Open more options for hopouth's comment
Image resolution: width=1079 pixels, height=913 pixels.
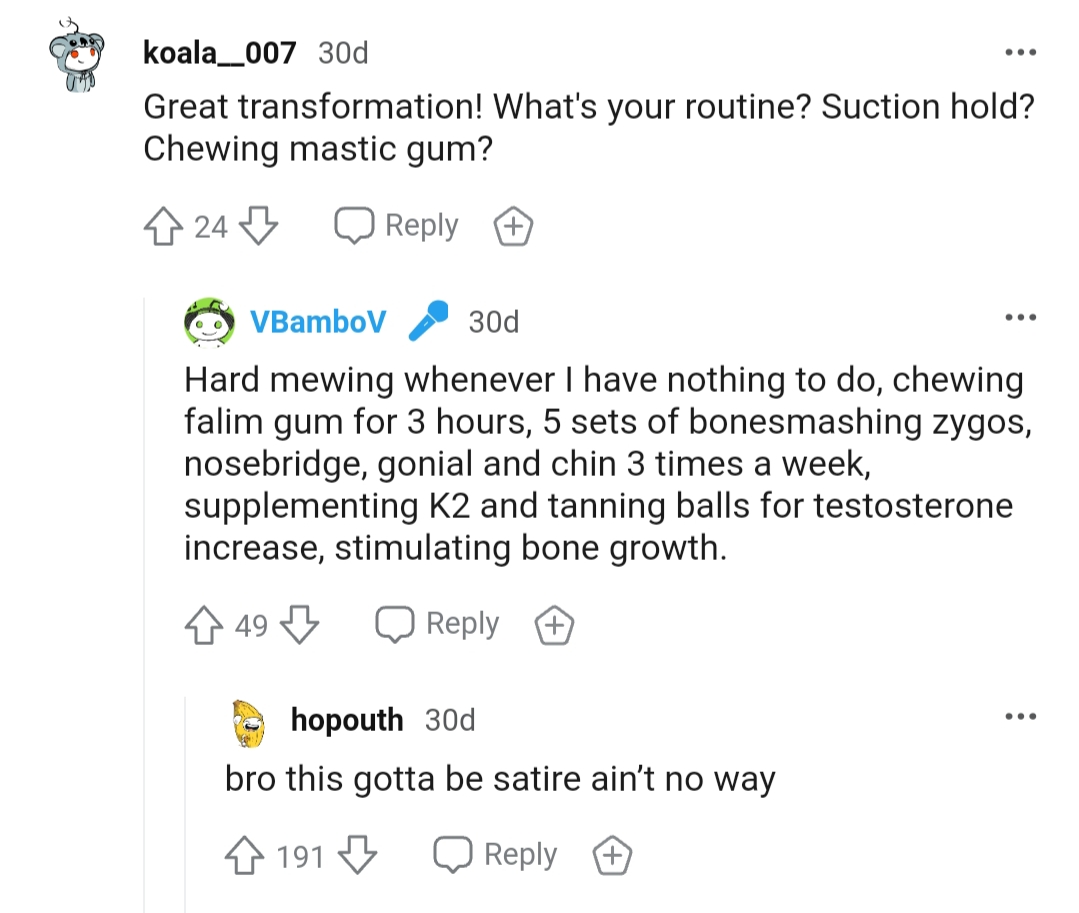click(1021, 716)
